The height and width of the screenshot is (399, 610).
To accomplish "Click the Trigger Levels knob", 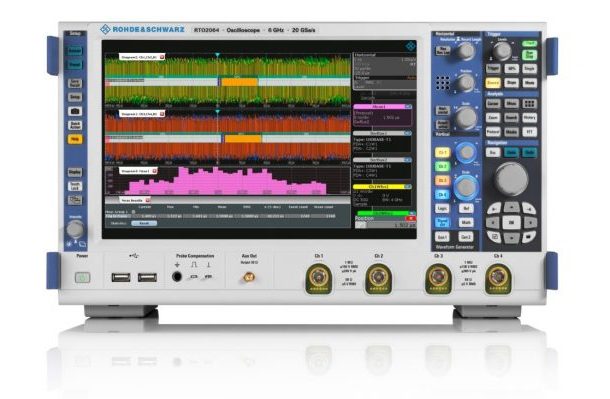I will click(502, 51).
